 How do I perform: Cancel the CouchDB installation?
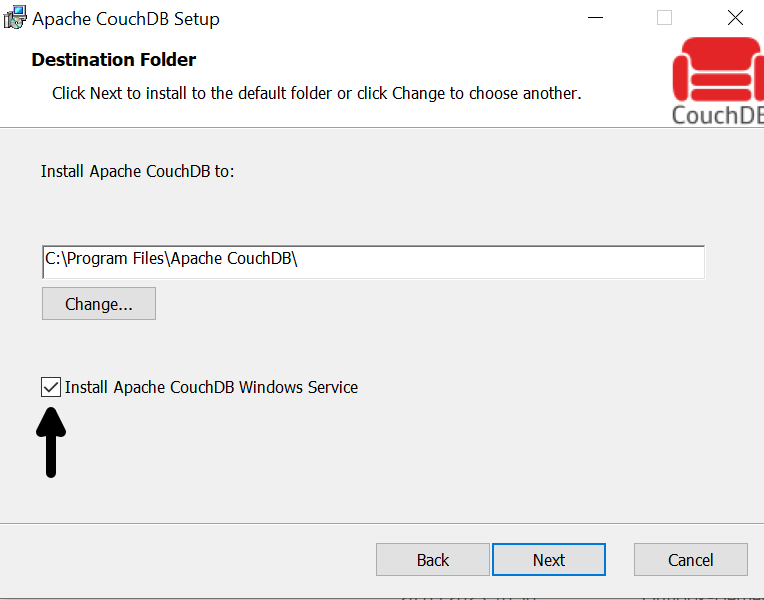(x=691, y=560)
